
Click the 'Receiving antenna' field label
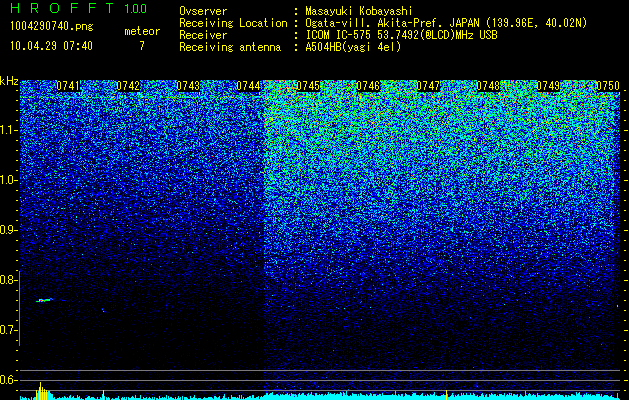click(x=230, y=47)
